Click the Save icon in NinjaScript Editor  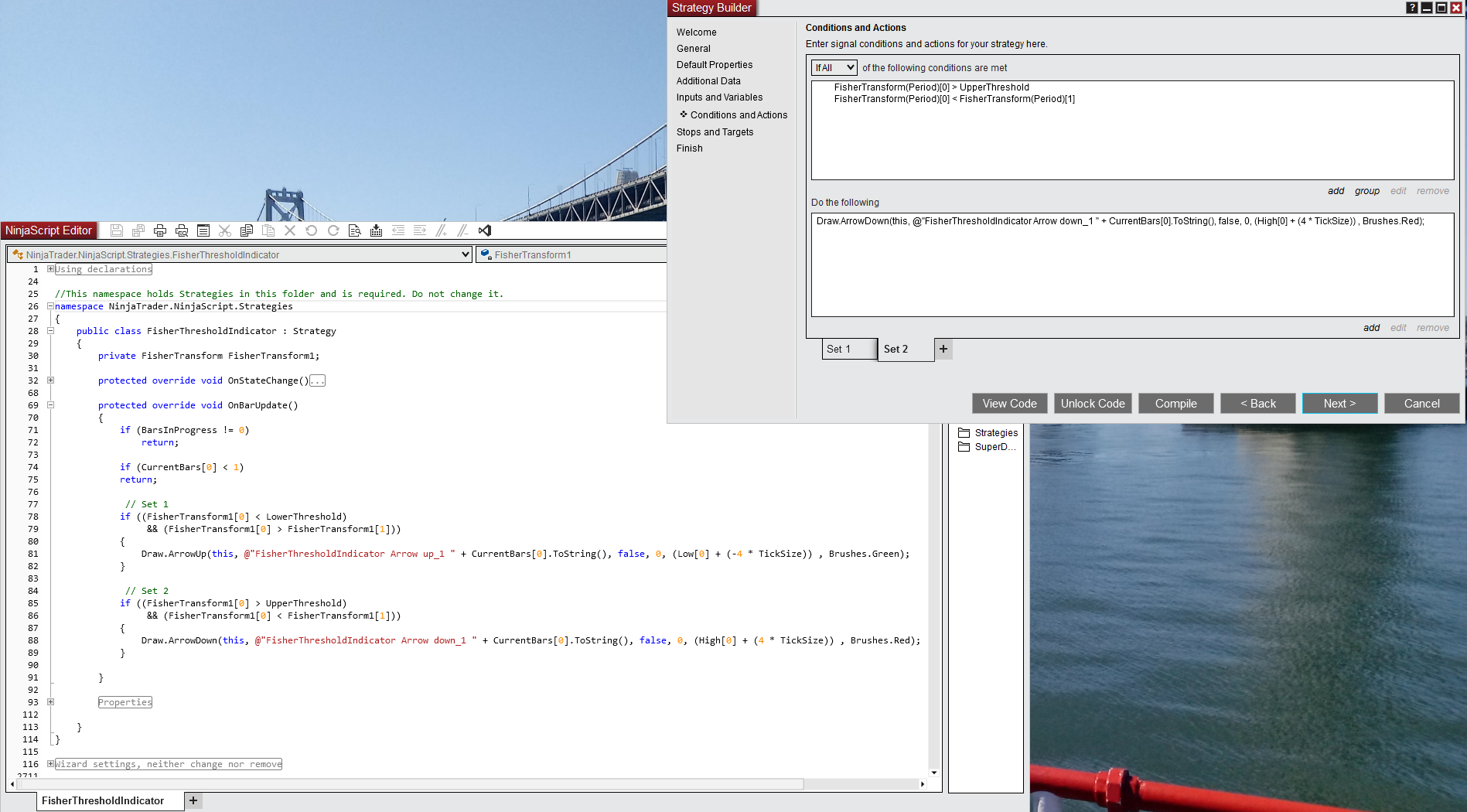pyautogui.click(x=117, y=230)
